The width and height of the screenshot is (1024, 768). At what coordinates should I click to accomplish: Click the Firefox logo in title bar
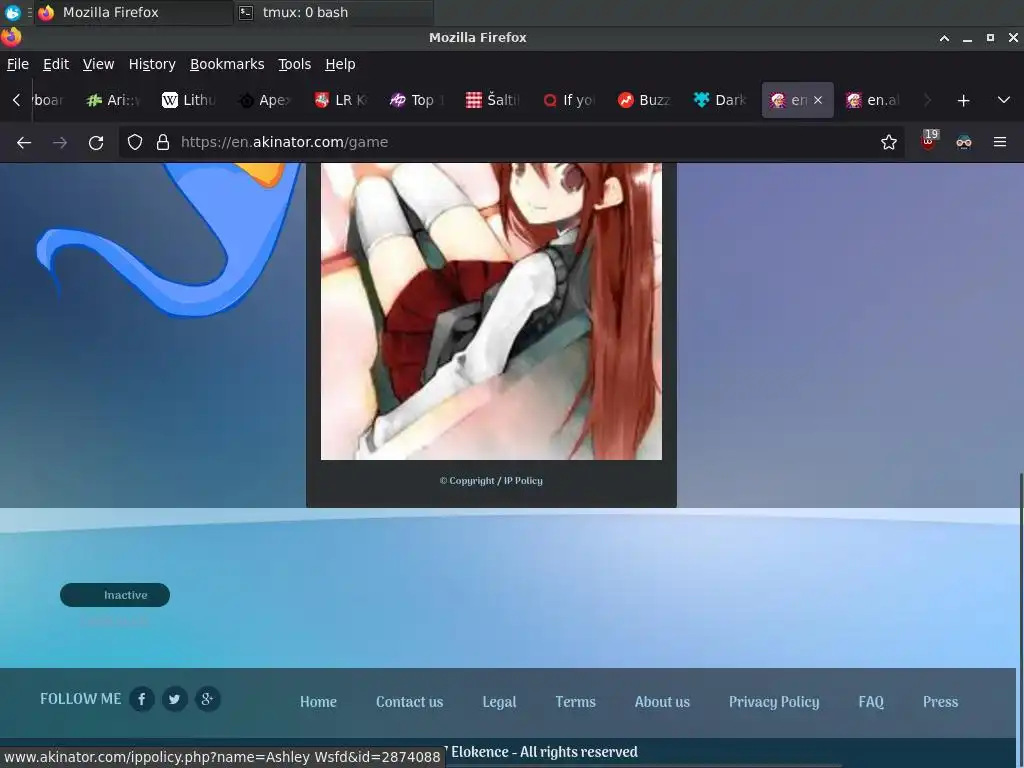pos(11,37)
